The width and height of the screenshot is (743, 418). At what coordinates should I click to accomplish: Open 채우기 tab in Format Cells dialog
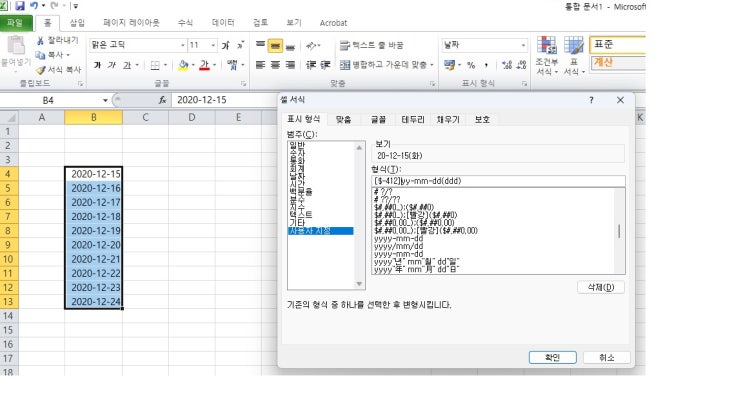(448, 119)
